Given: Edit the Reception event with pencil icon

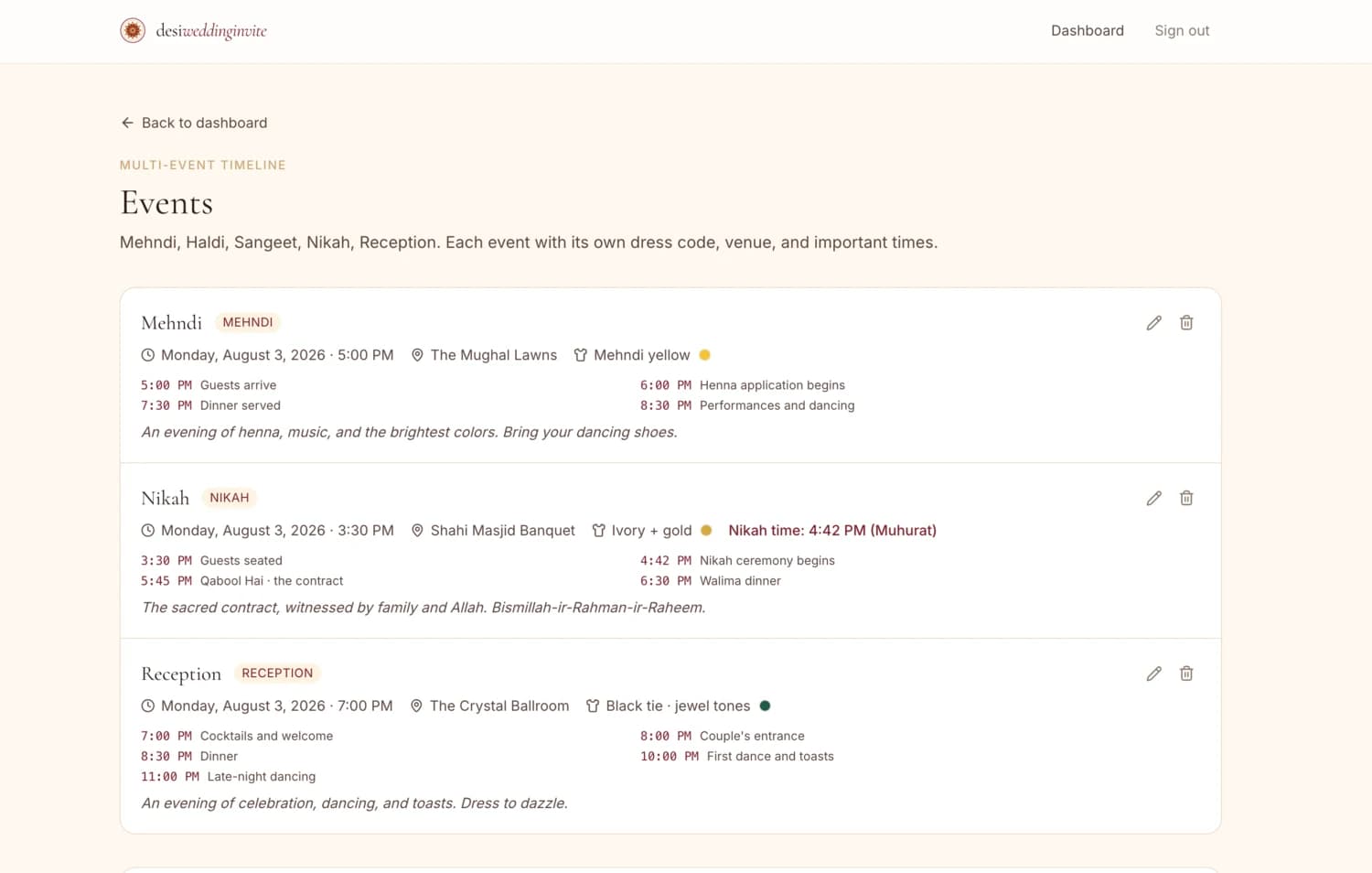Looking at the screenshot, I should click(x=1154, y=674).
